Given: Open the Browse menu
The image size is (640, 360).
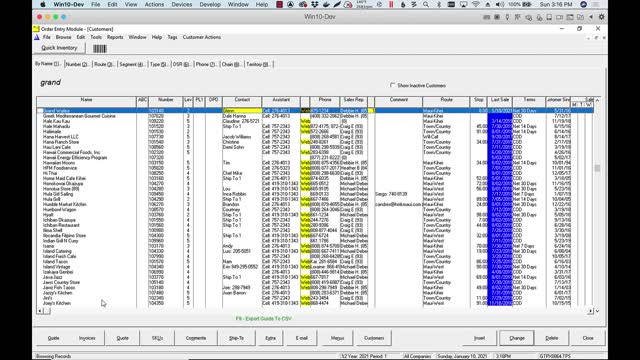Looking at the screenshot, I should click(63, 37).
